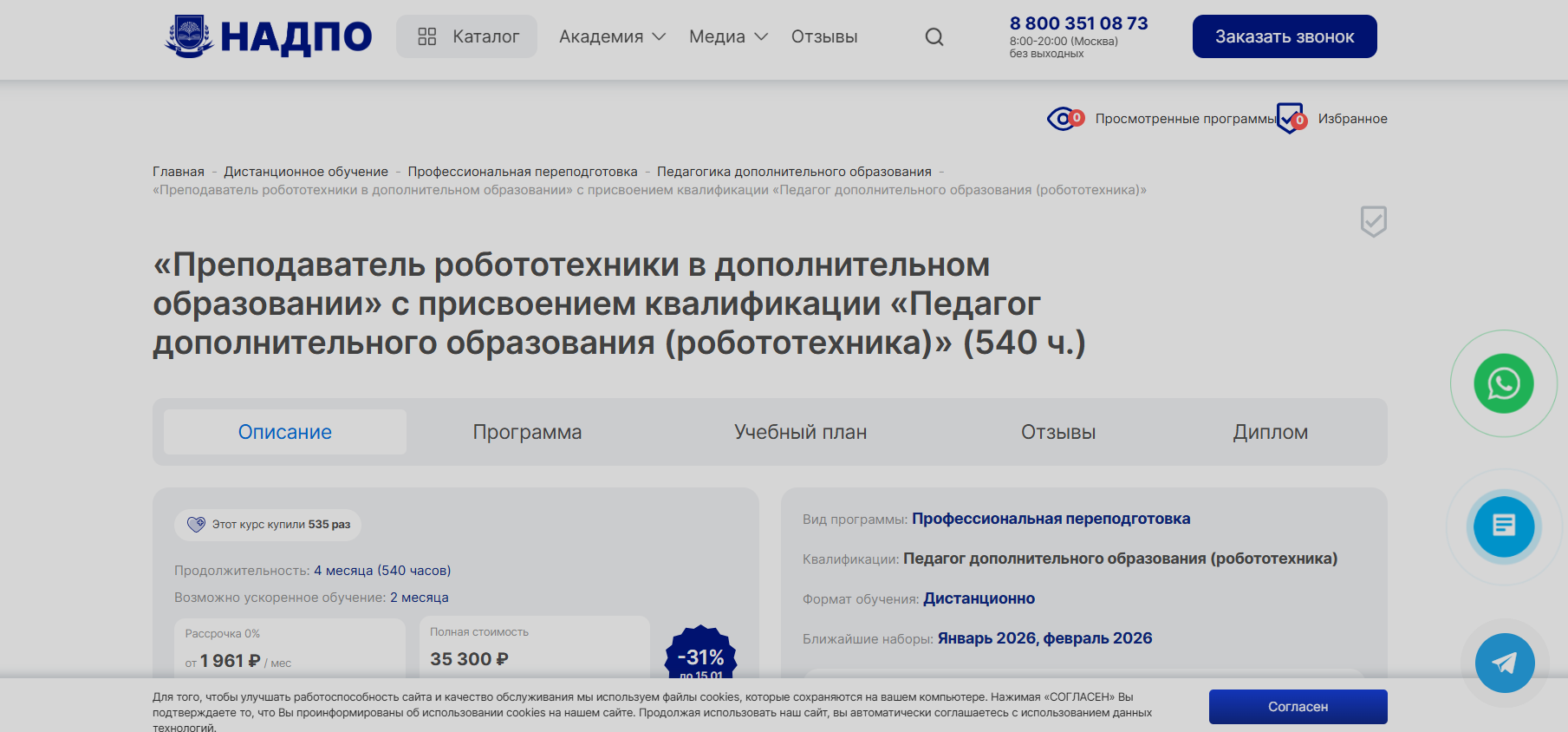Screen dimensions: 1568x732
Task: Switch to the Программа tab
Action: [x=527, y=432]
